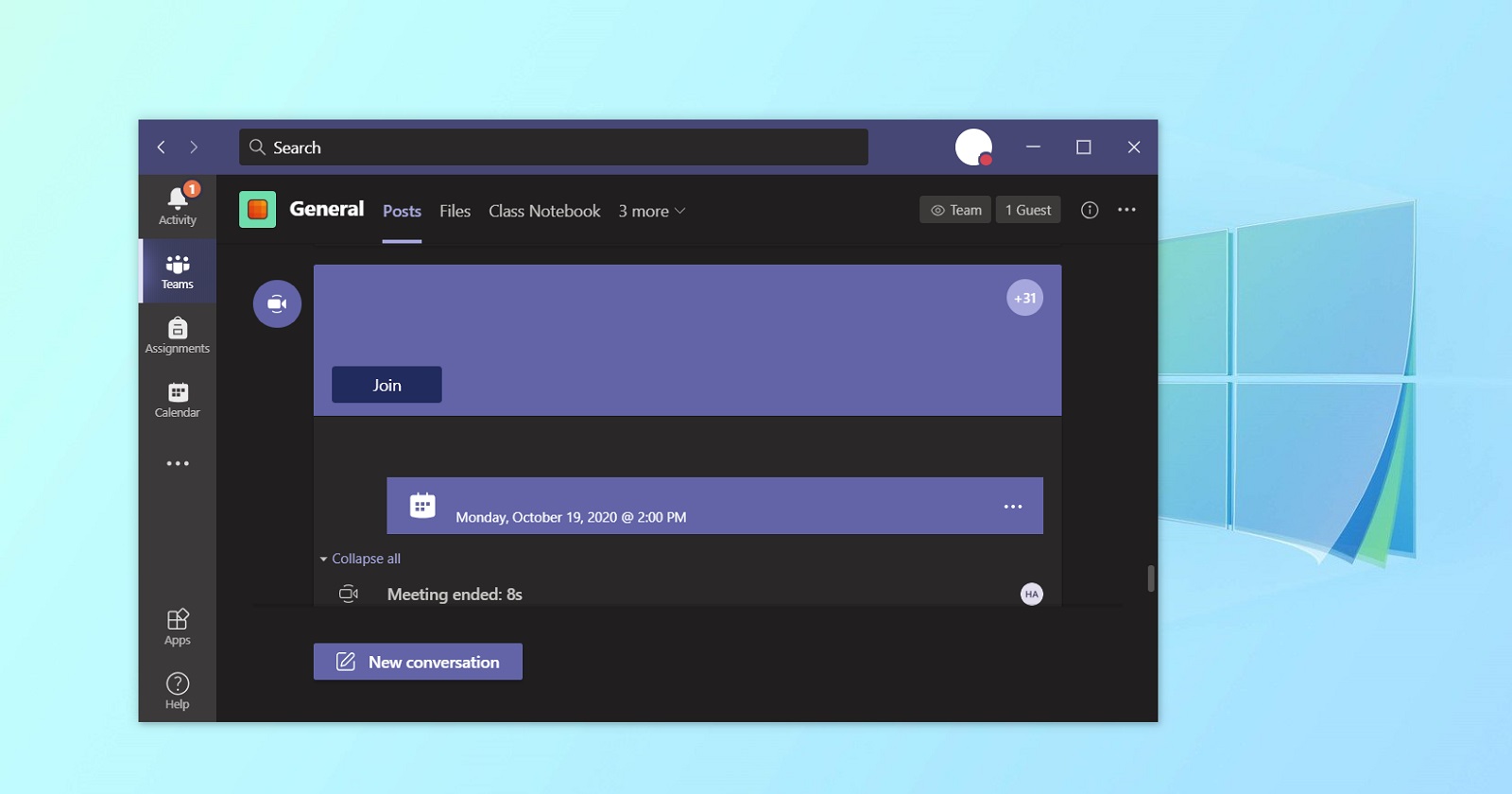
Task: Open the Activity notifications bell
Action: point(178,205)
